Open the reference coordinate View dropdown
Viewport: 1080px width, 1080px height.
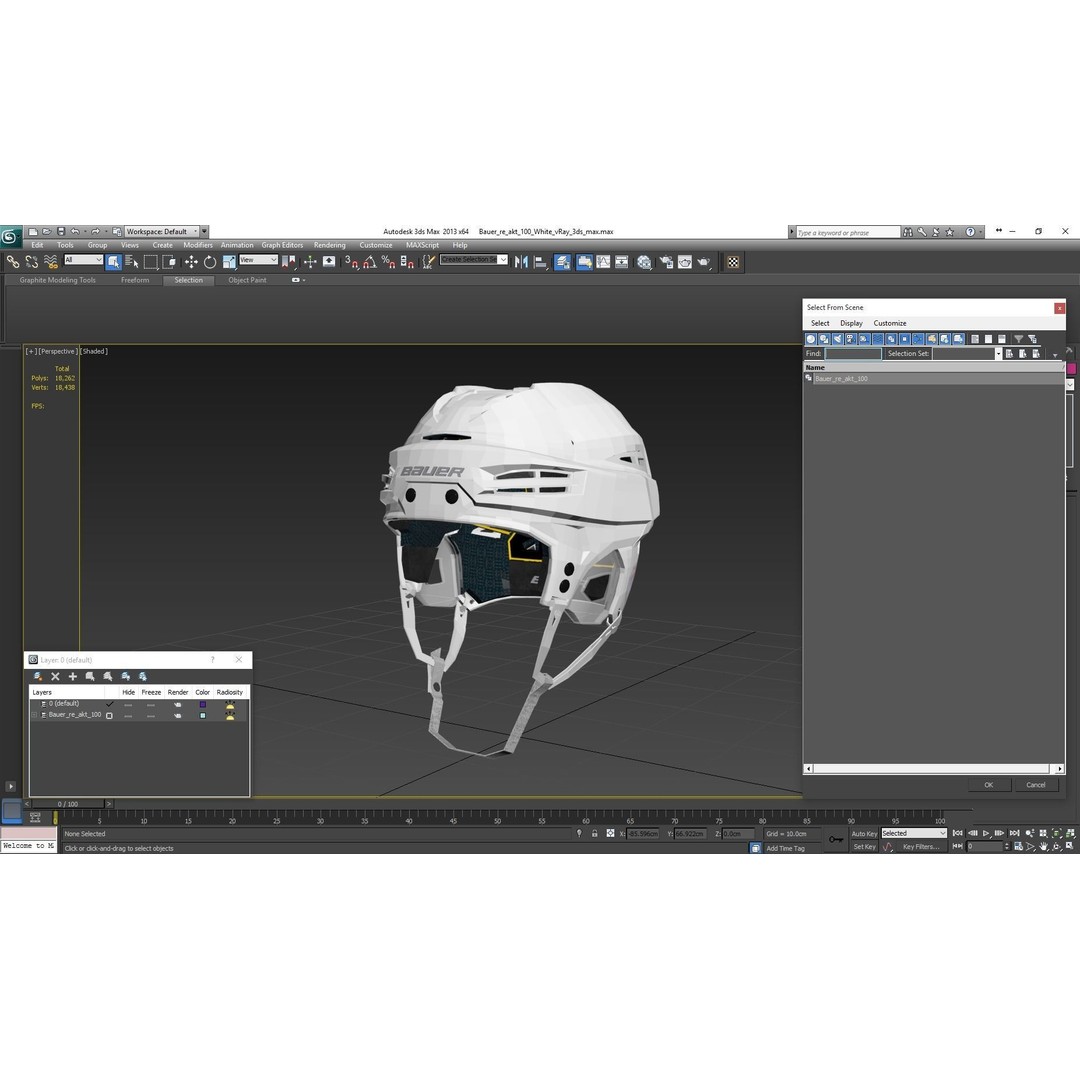point(258,260)
